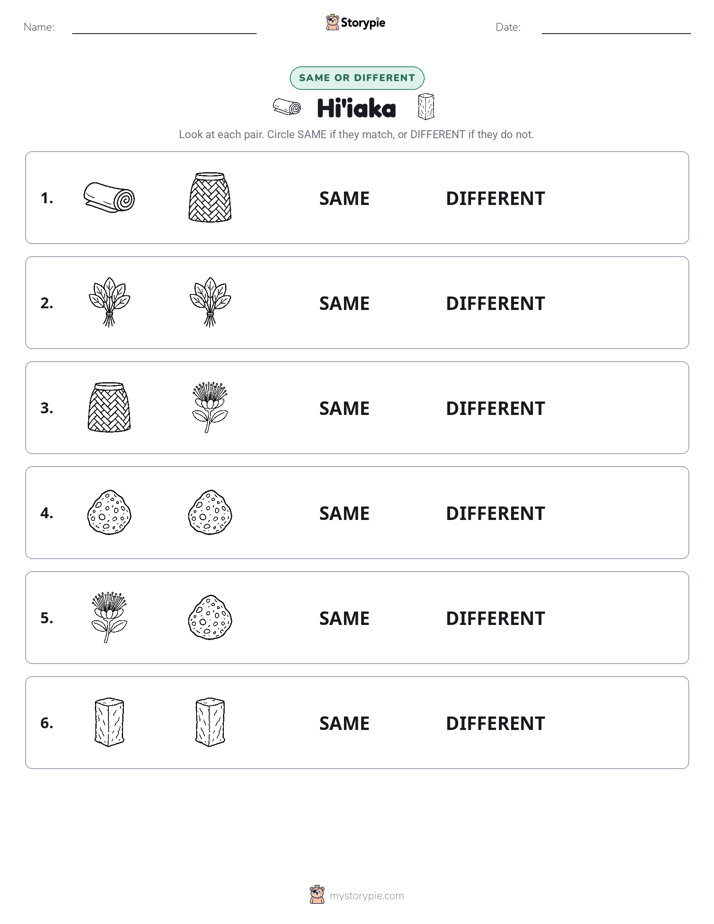Click the woven basket icon in row 1
This screenshot has height=924, width=714.
pyautogui.click(x=210, y=197)
